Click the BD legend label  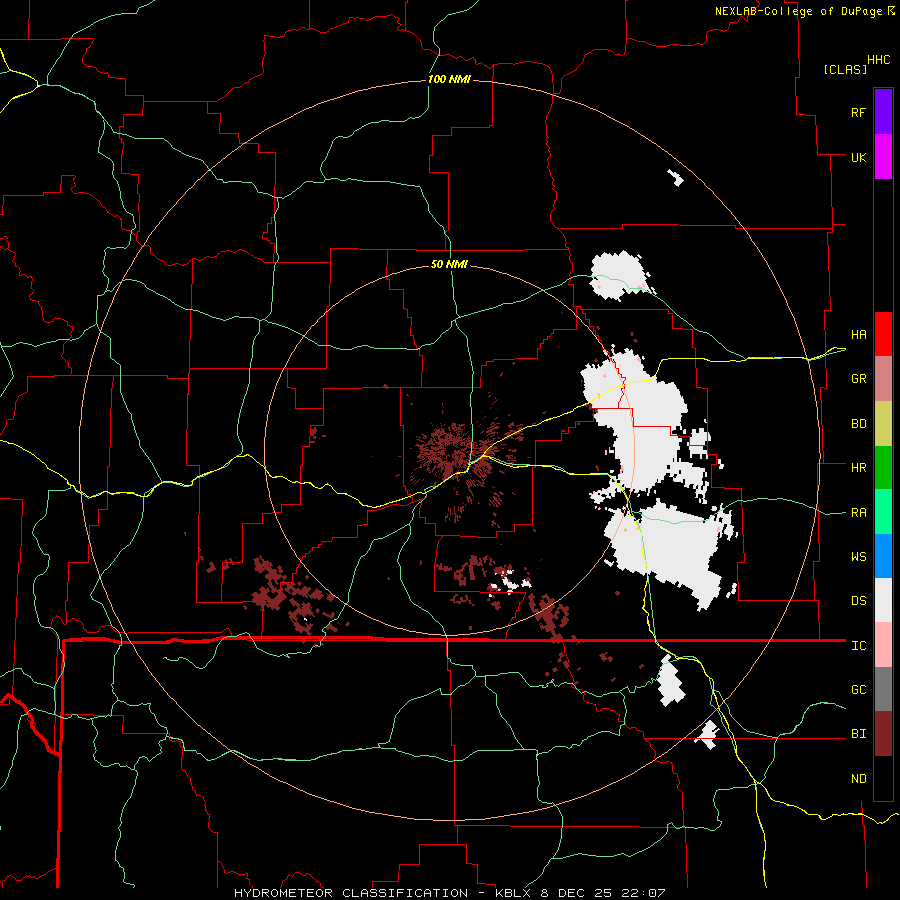click(858, 424)
